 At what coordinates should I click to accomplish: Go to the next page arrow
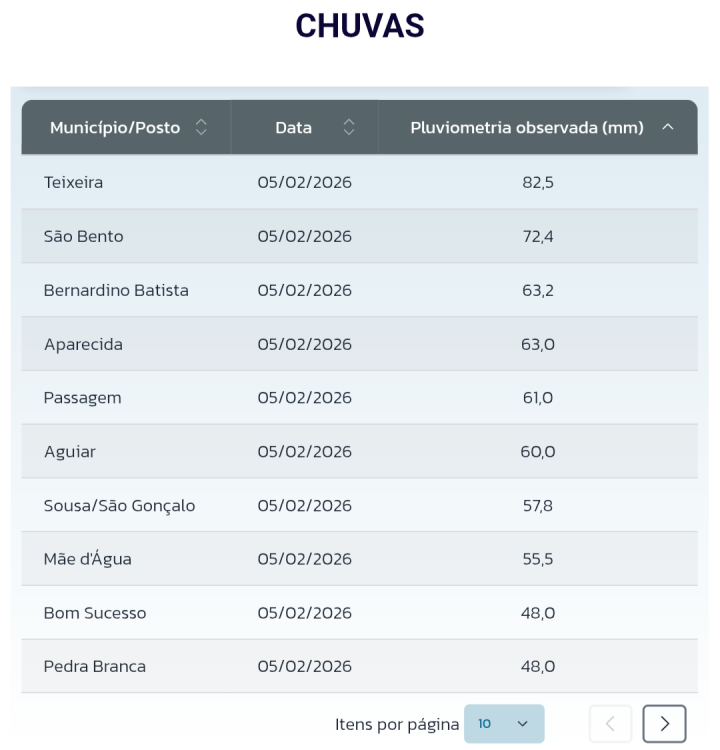[664, 724]
